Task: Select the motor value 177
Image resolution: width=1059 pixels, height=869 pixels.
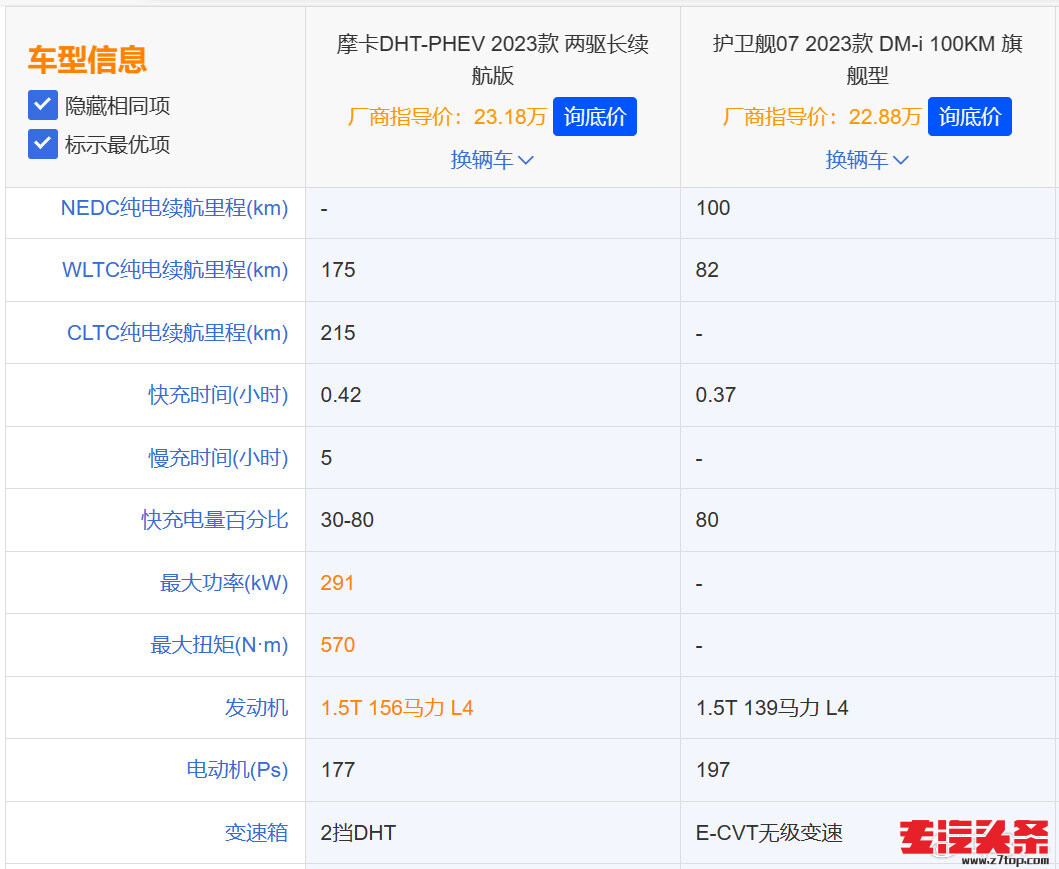Action: click(338, 770)
